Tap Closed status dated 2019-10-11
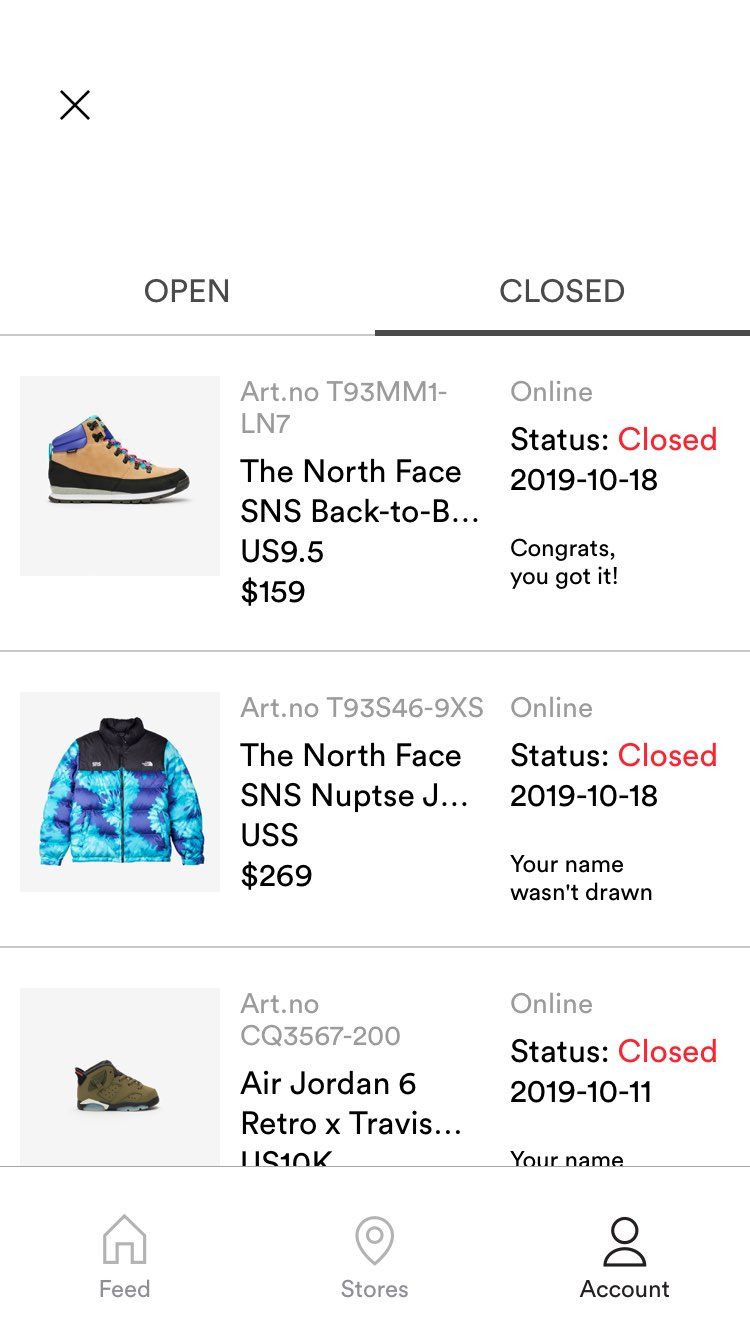This screenshot has height=1334, width=750. click(x=667, y=1051)
